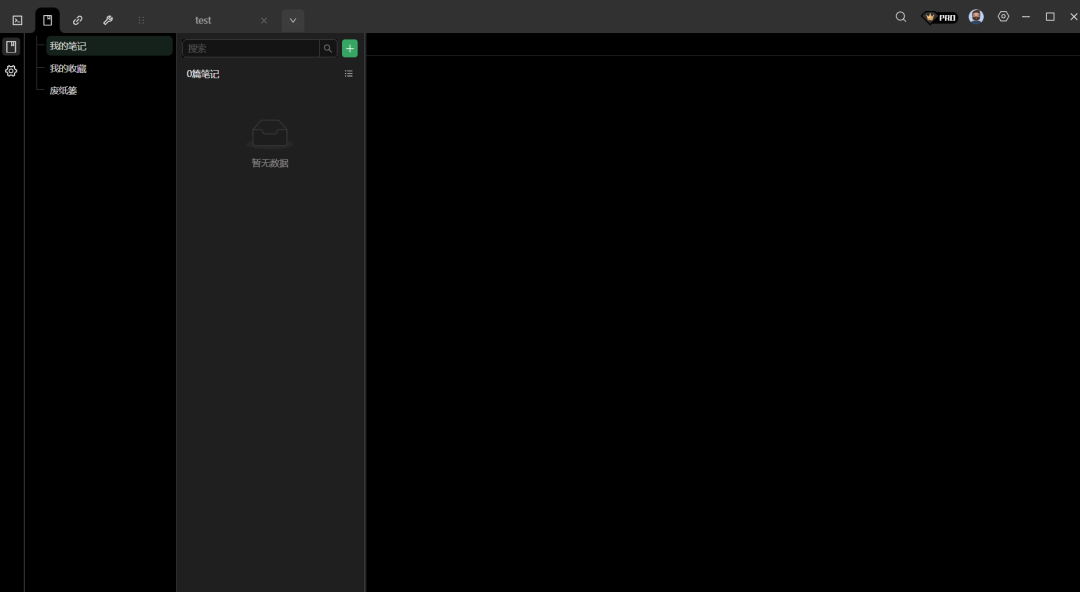Open the user avatar profile
The height and width of the screenshot is (592, 1080).
click(x=976, y=17)
